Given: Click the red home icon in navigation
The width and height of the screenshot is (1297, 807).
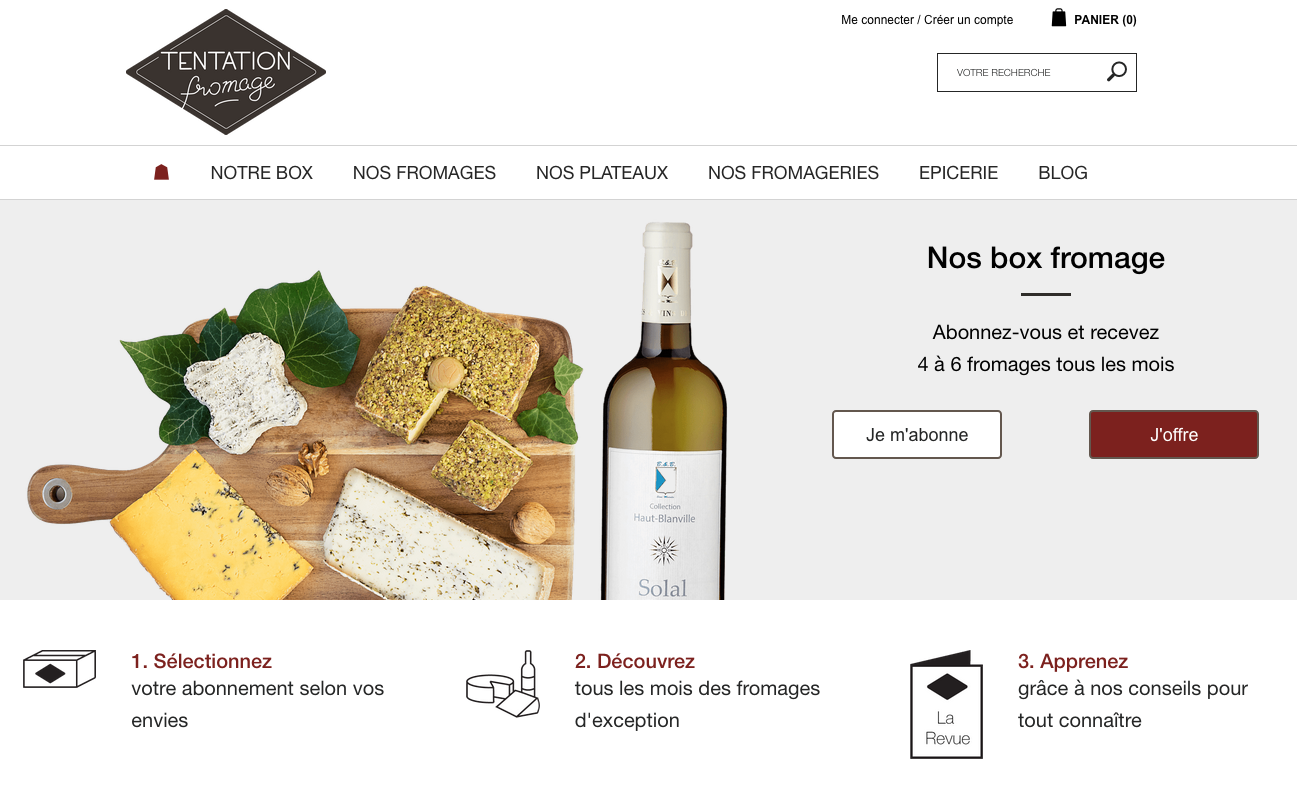Looking at the screenshot, I should (x=161, y=173).
